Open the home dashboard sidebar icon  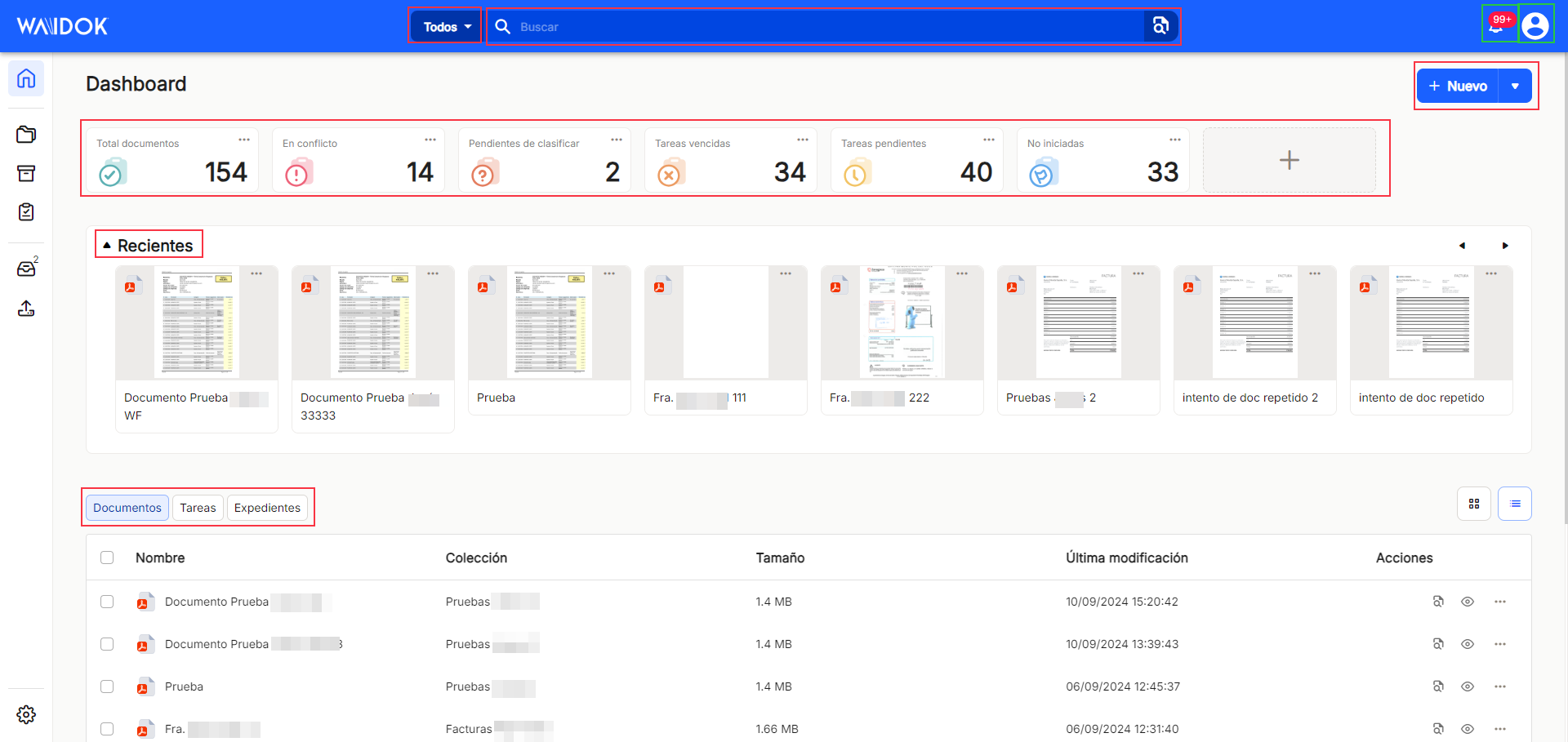click(x=26, y=78)
